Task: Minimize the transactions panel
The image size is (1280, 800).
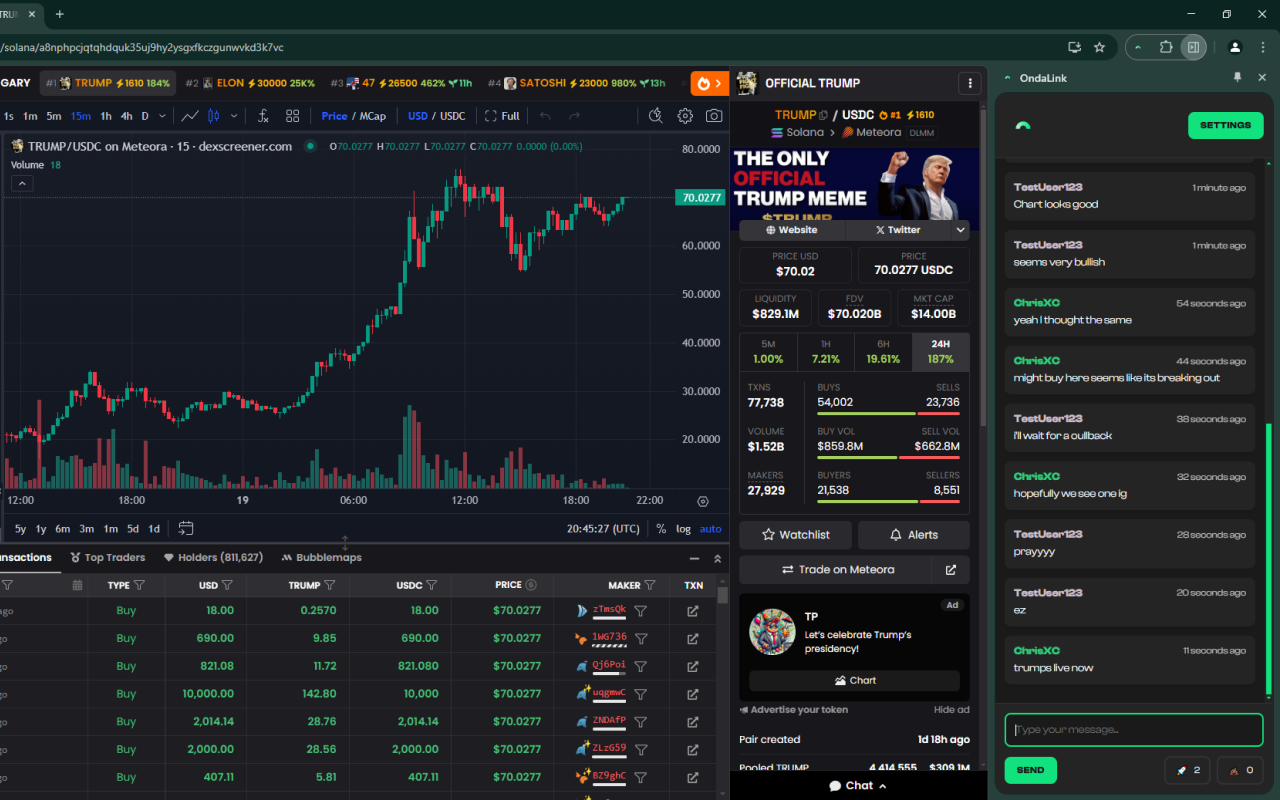Action: (x=695, y=558)
